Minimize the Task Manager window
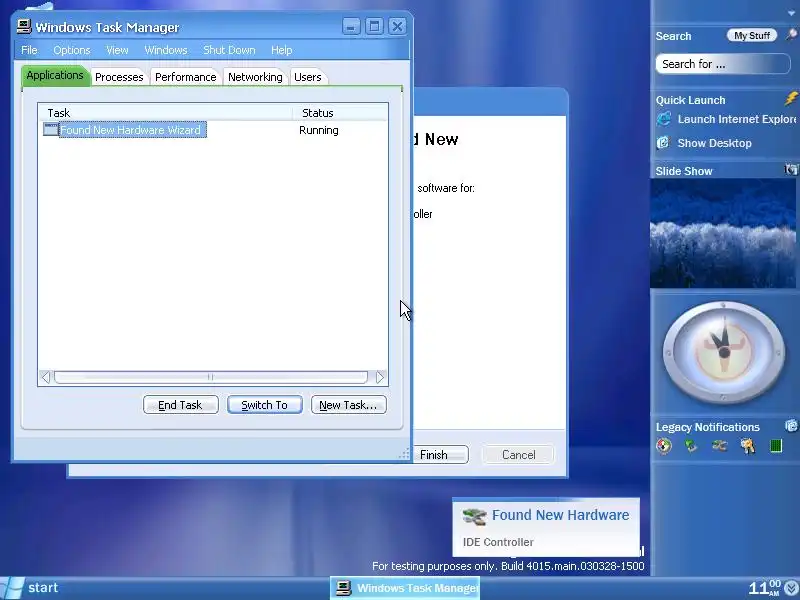 pos(351,27)
